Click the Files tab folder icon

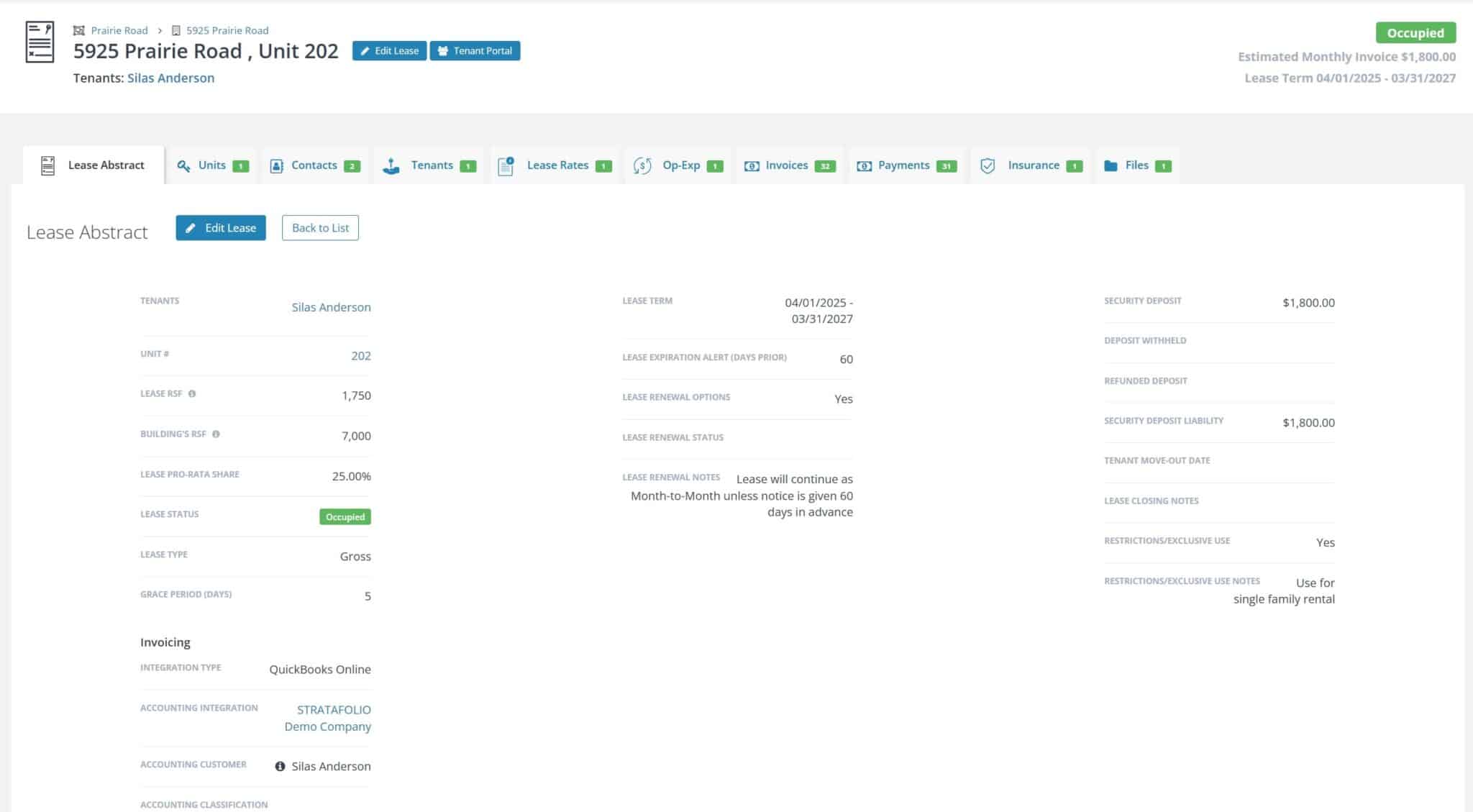[1111, 166]
